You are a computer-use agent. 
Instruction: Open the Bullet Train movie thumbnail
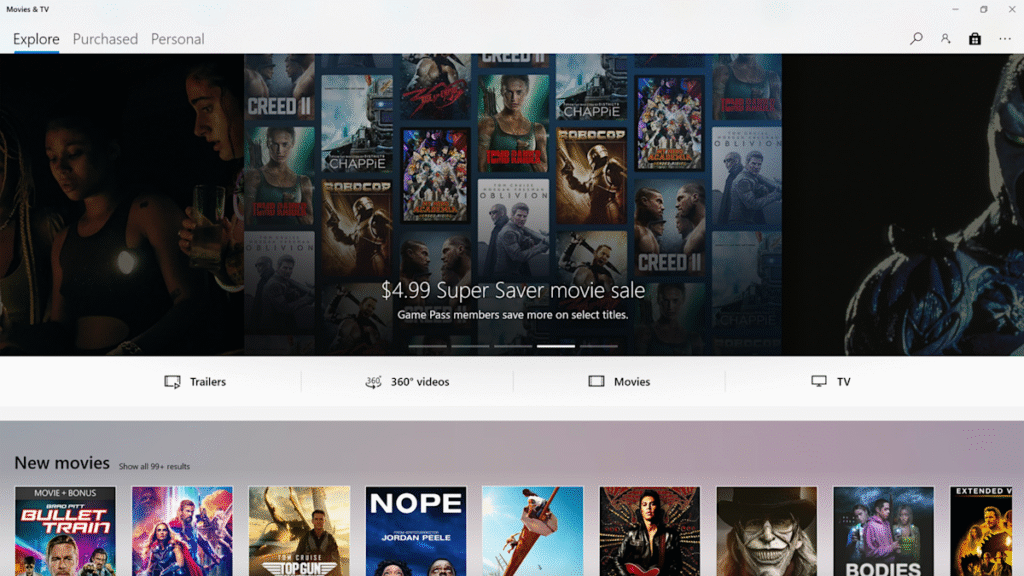coord(64,530)
